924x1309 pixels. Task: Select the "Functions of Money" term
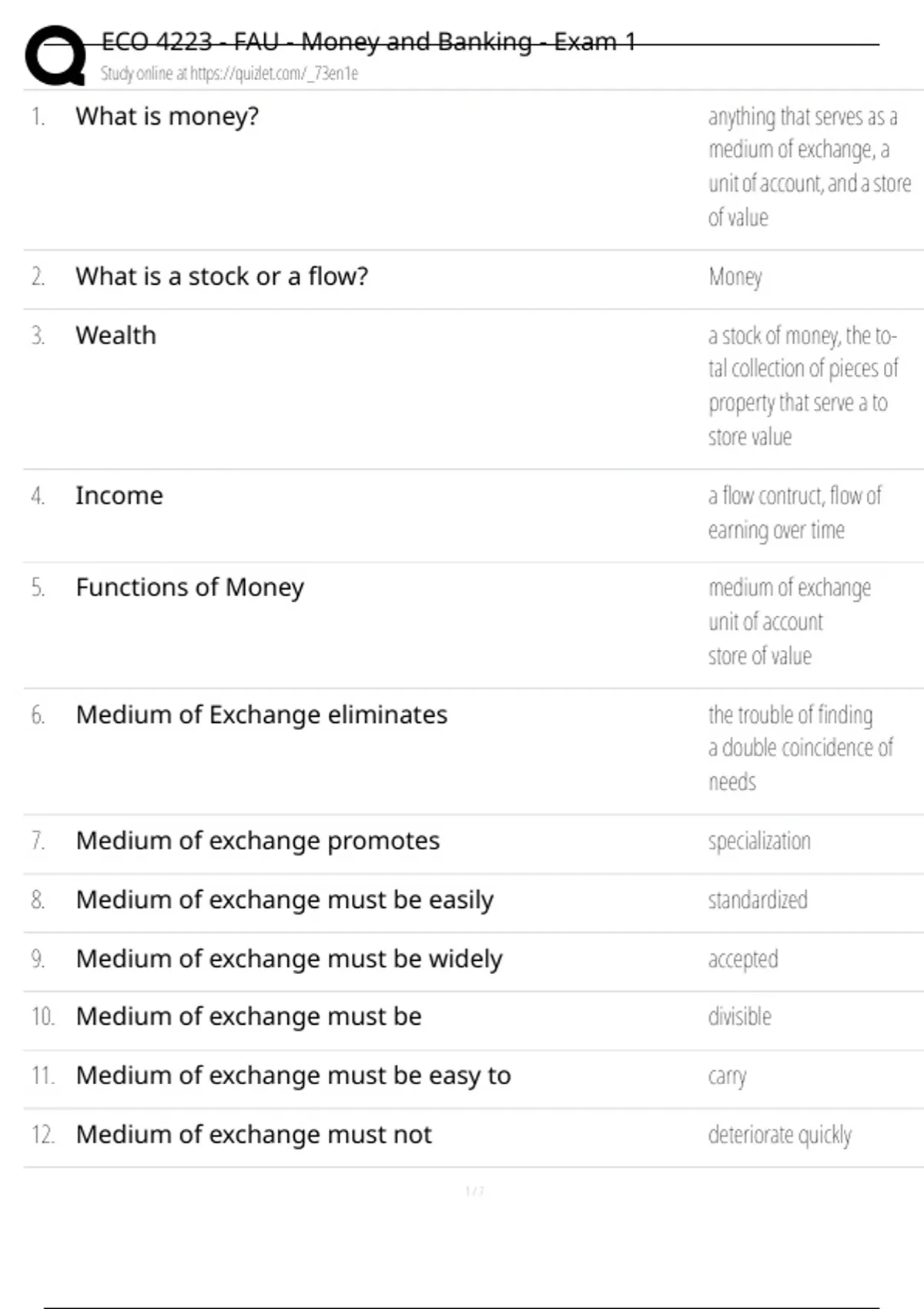pos(189,588)
